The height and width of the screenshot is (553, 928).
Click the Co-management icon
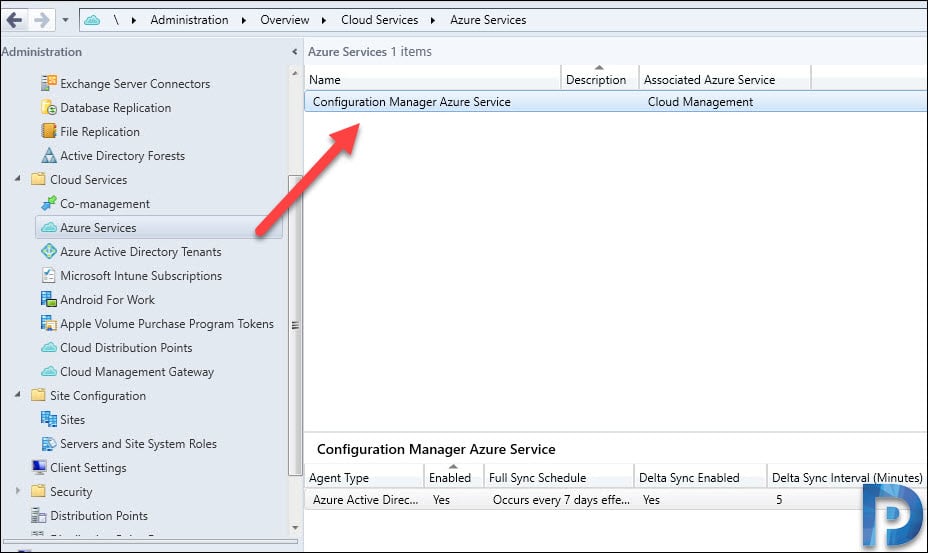pyautogui.click(x=49, y=203)
